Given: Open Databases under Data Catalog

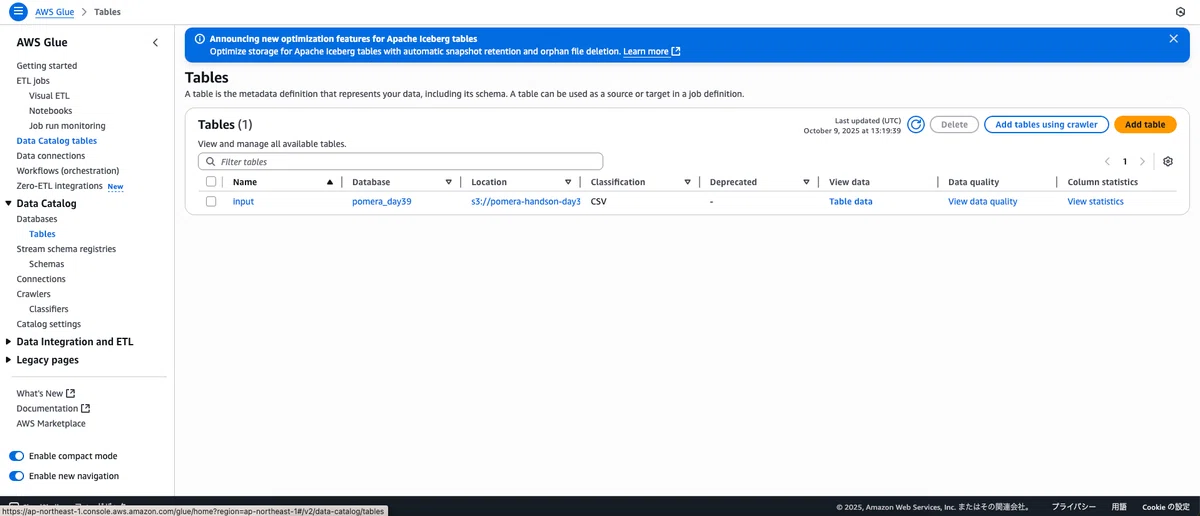Looking at the screenshot, I should tap(37, 218).
